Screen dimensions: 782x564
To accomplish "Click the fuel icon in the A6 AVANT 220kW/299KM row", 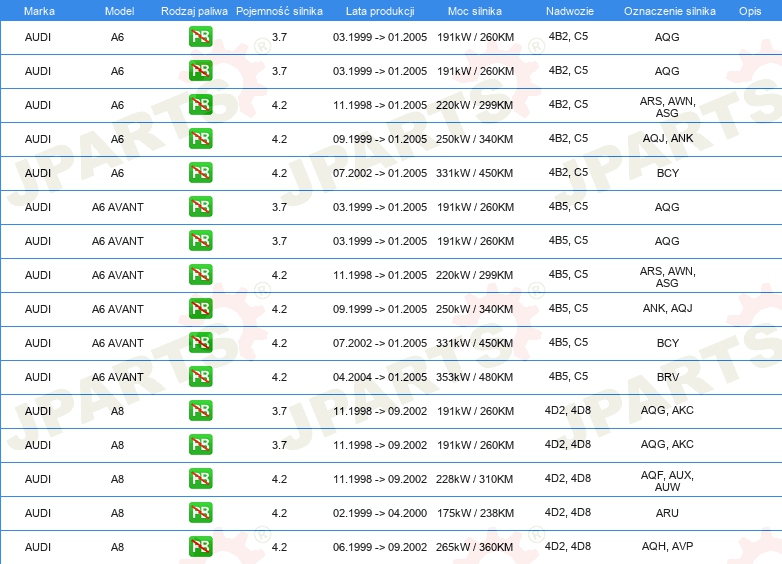I will 200,275.
